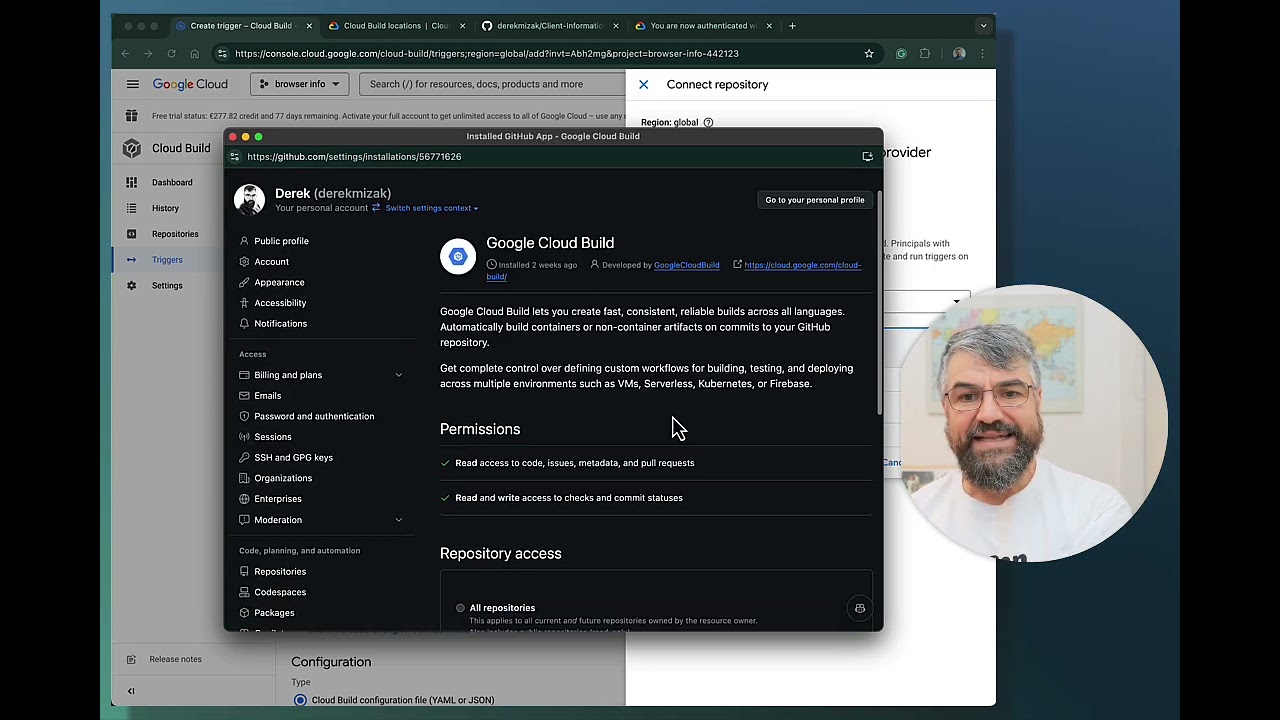Reload the Cloud console page
Viewport: 1280px width, 720px height.
[171, 54]
